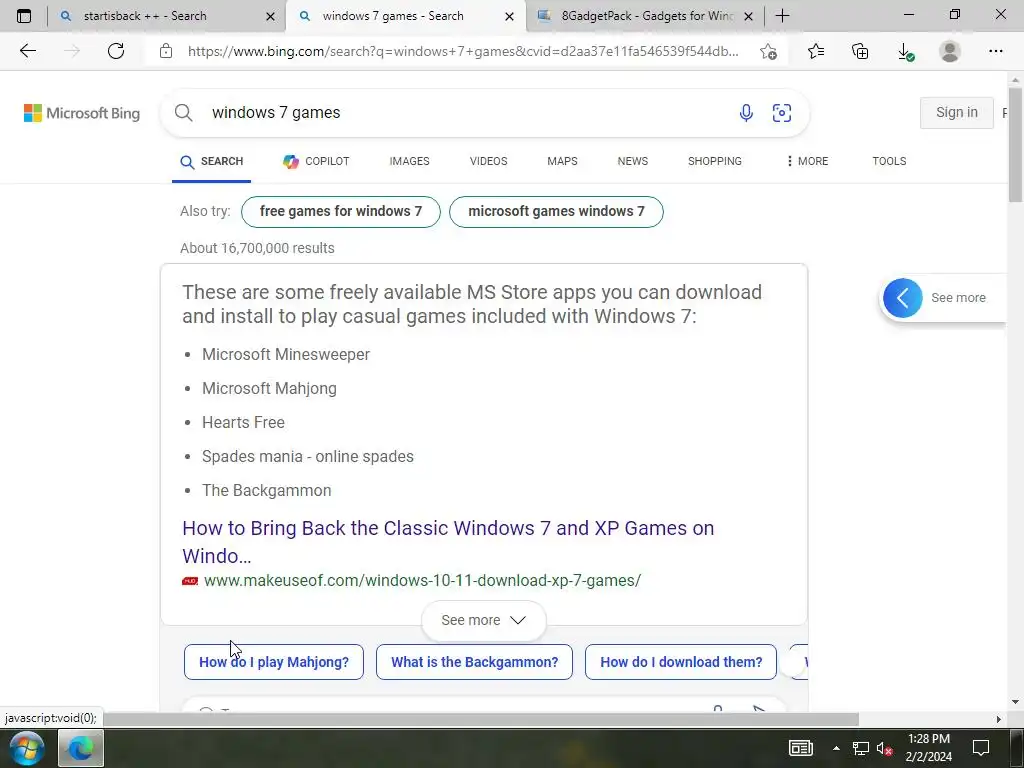This screenshot has width=1024, height=768.
Task: Close the 8GadgetPack tab
Action: 748,16
